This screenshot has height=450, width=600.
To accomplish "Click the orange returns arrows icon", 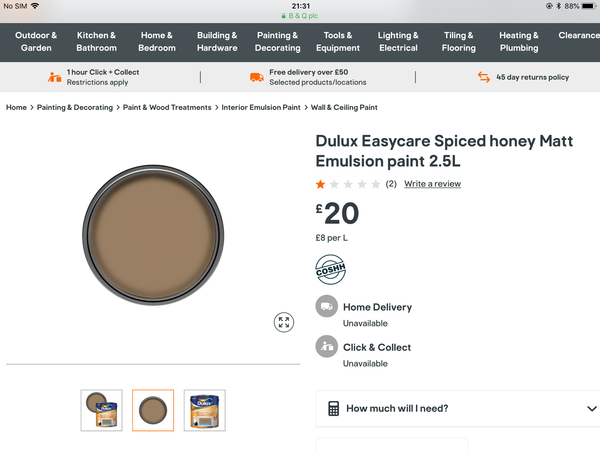I will 484,77.
